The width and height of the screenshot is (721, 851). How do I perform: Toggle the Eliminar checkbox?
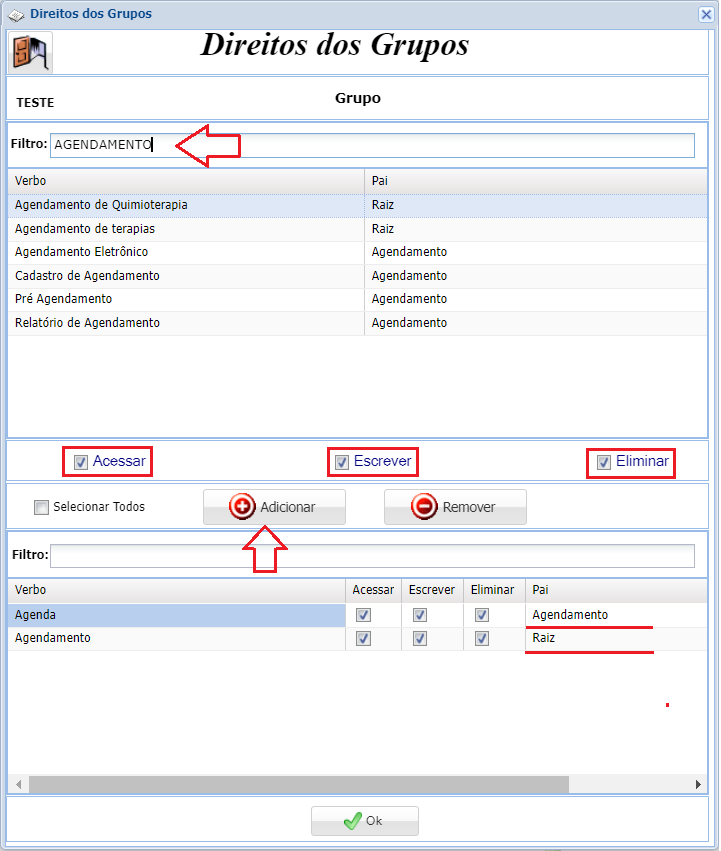[604, 462]
